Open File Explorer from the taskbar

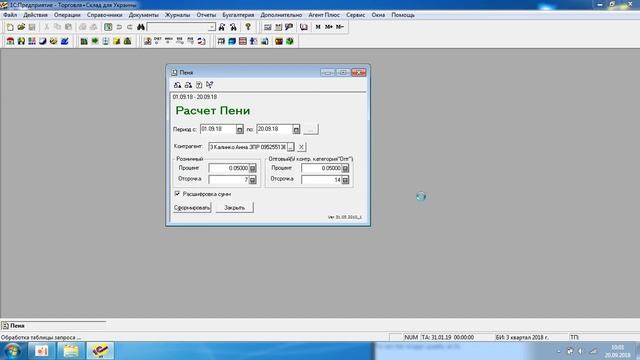71,351
